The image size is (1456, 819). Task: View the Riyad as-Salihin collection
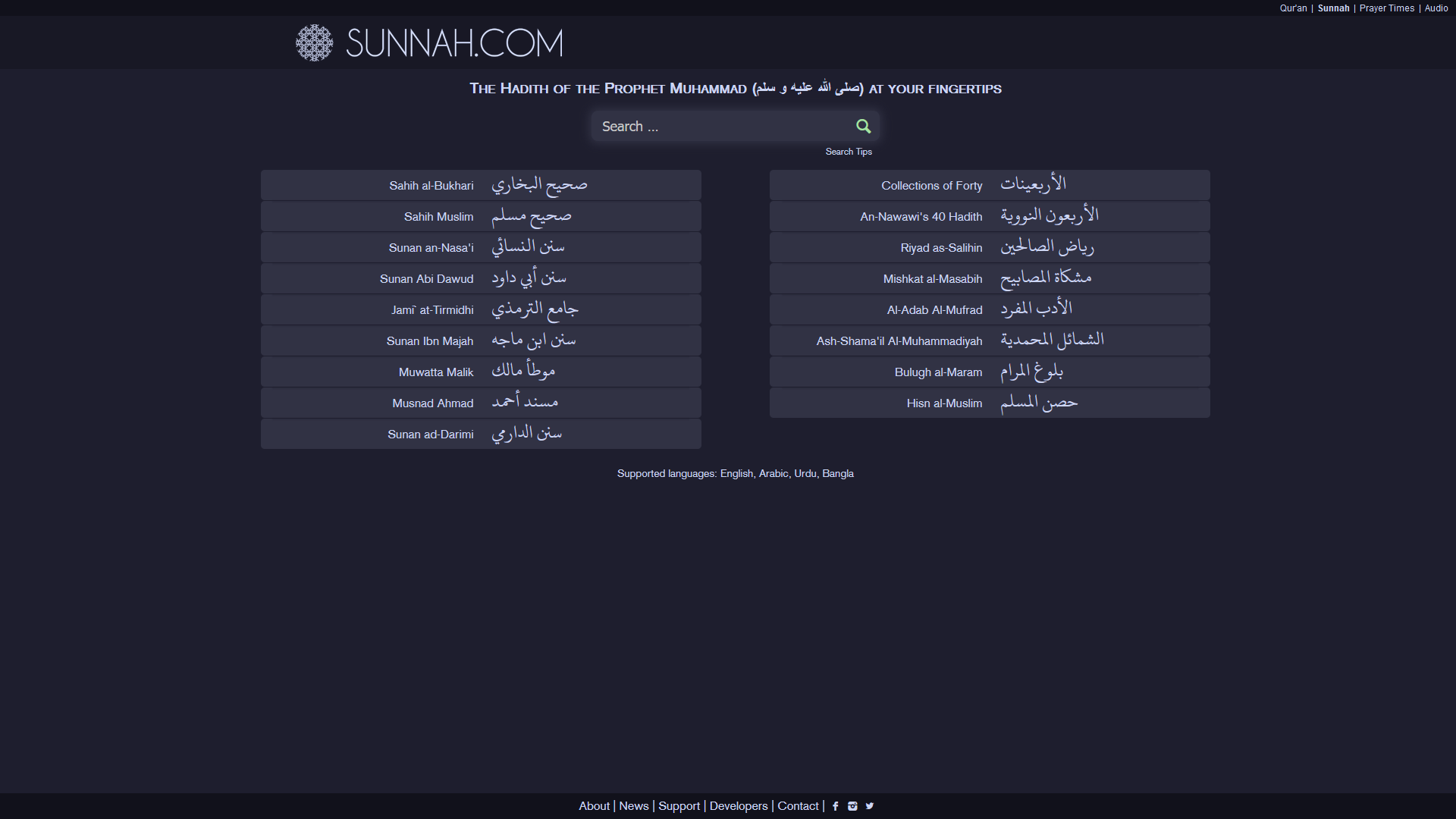[941, 248]
